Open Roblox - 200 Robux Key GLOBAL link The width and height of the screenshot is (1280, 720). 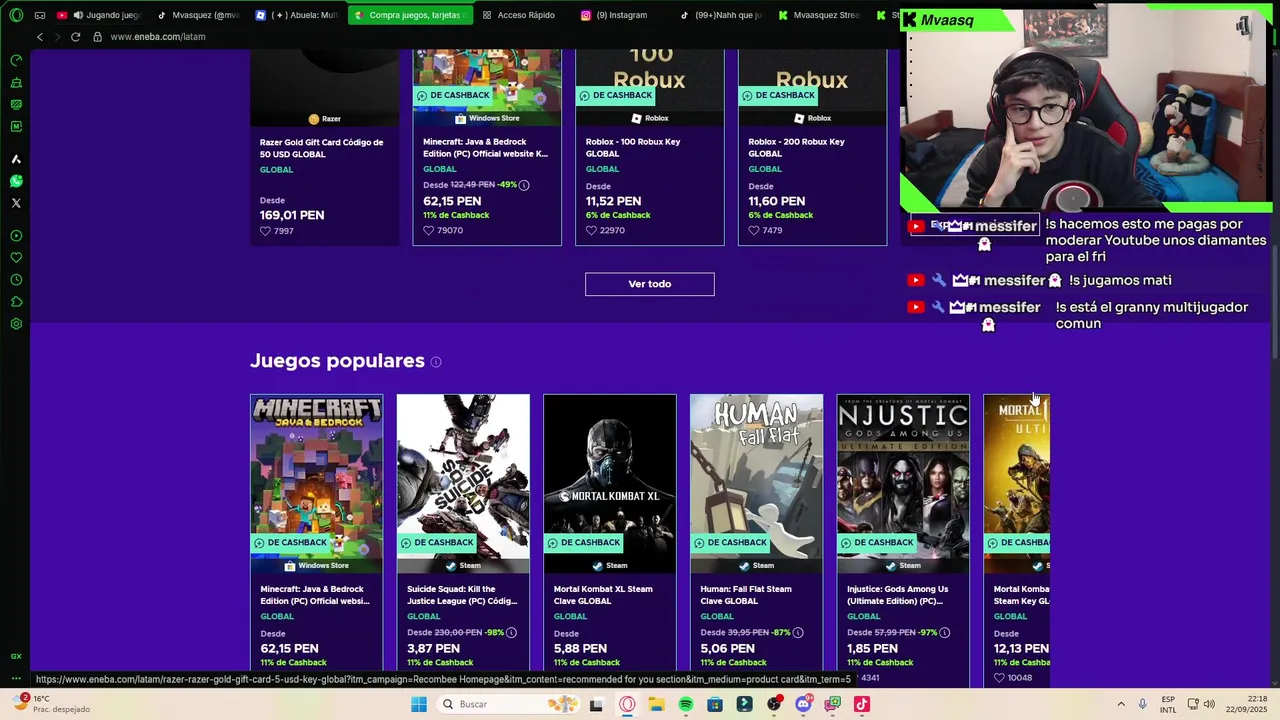[x=796, y=147]
